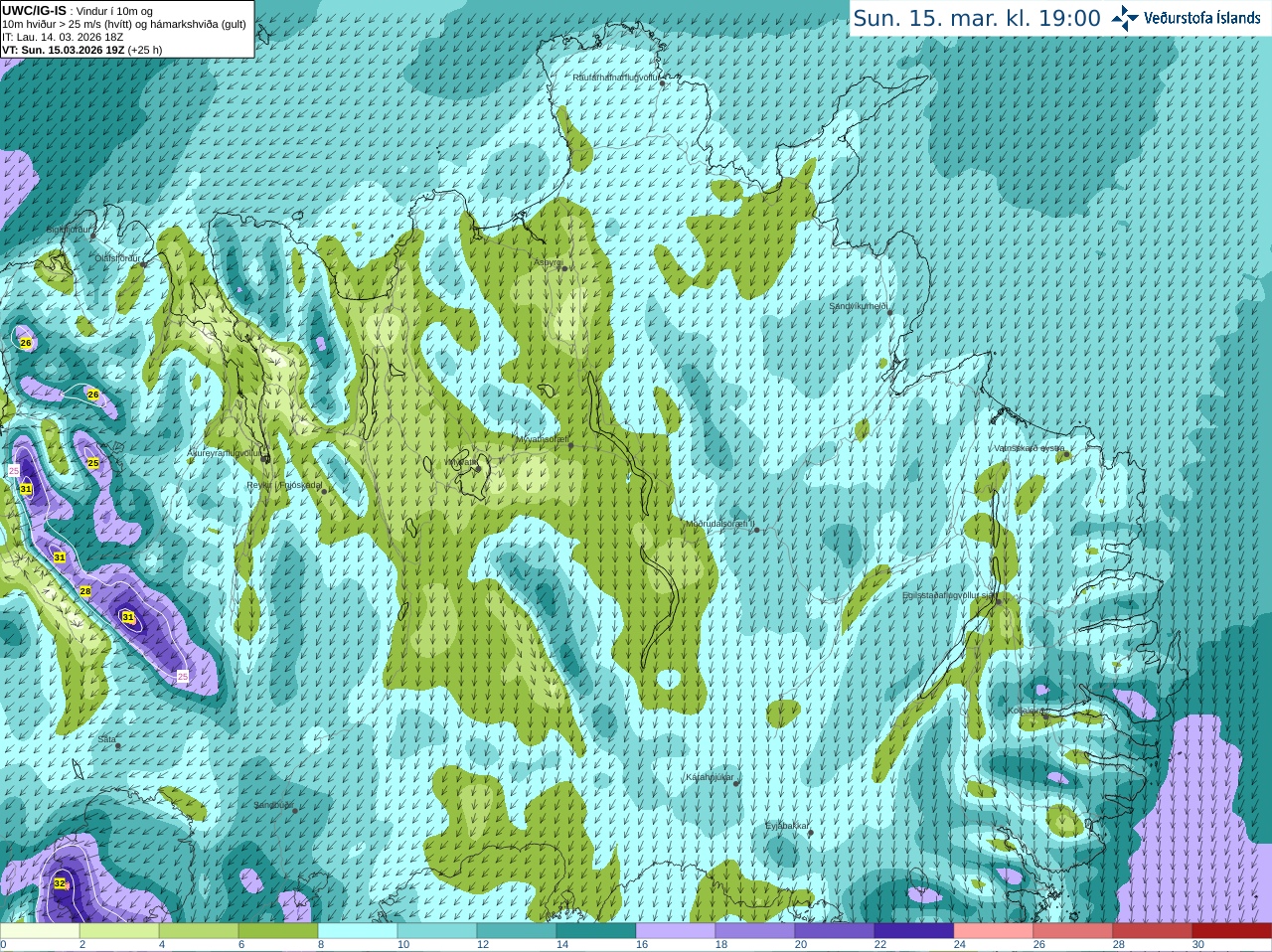
Task: Click the purple 18–20 legend swatch
Action: point(755,931)
